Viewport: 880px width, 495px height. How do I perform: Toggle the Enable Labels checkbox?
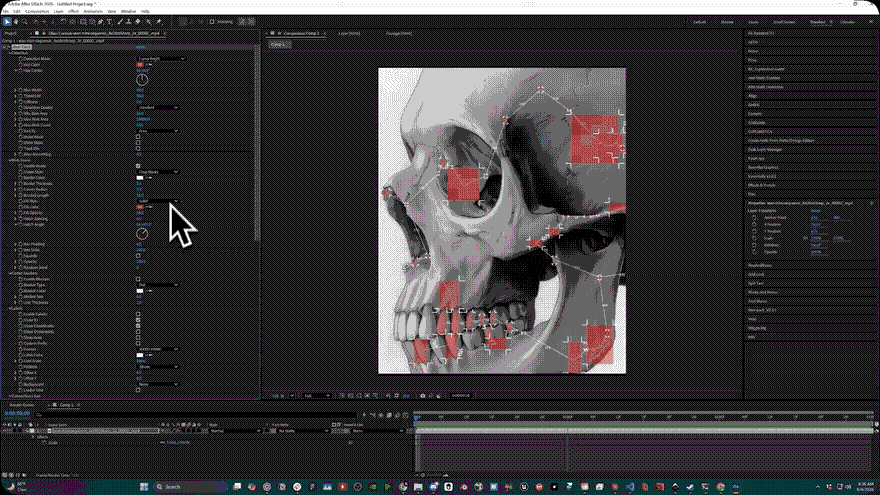click(138, 314)
